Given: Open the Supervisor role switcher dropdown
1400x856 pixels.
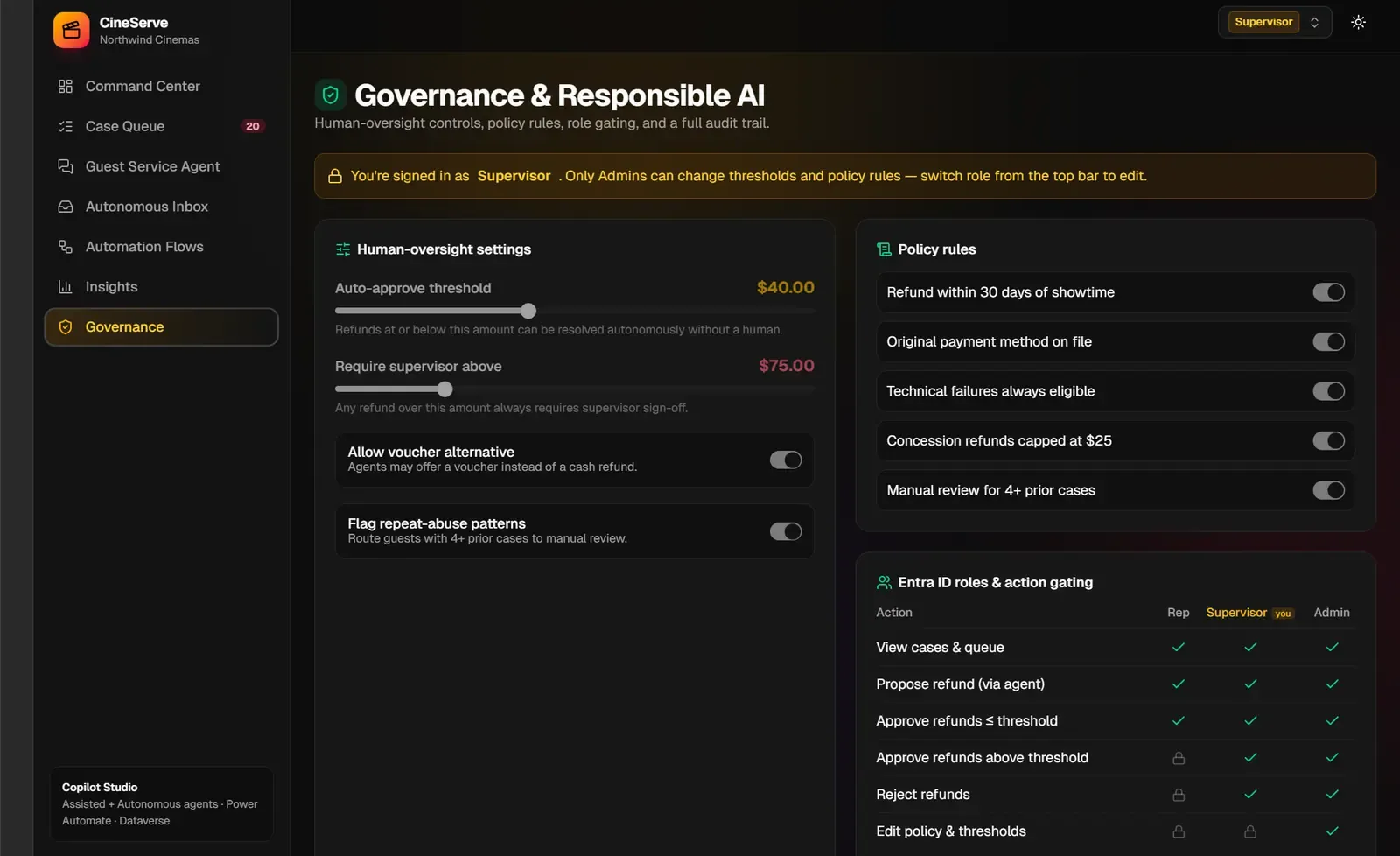Looking at the screenshot, I should (1275, 22).
